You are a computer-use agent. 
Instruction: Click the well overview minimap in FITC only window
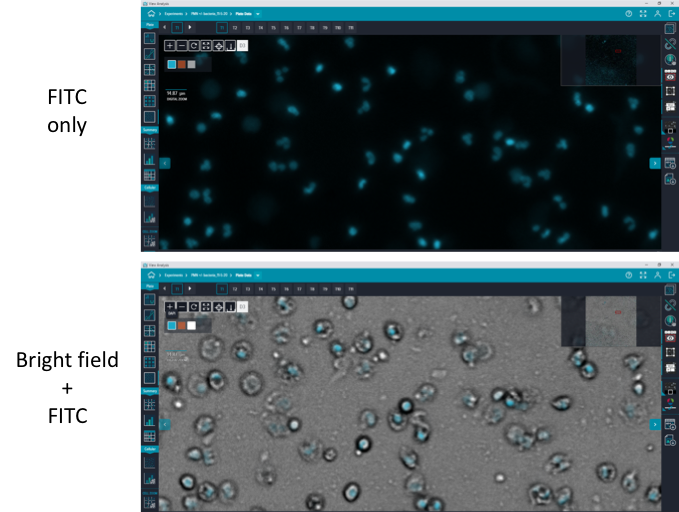(x=611, y=60)
